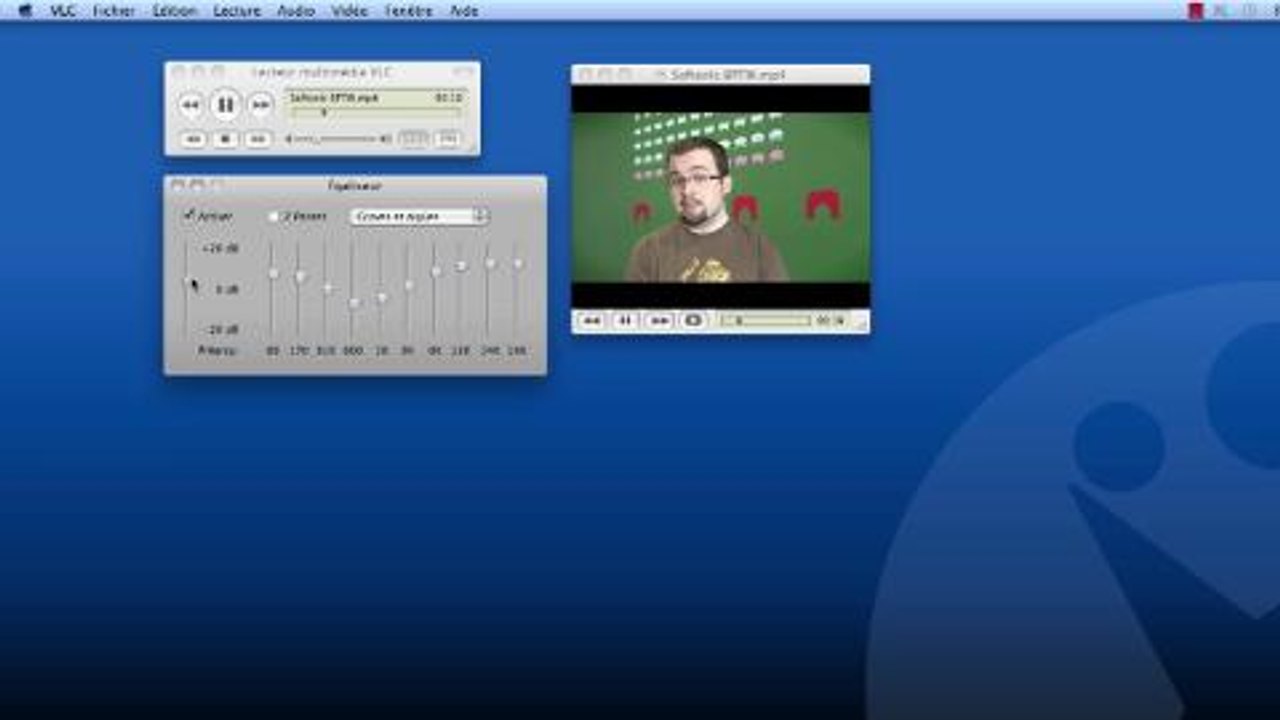Click the preamp slider in the equalizer
This screenshot has height=720, width=1280.
[187, 290]
